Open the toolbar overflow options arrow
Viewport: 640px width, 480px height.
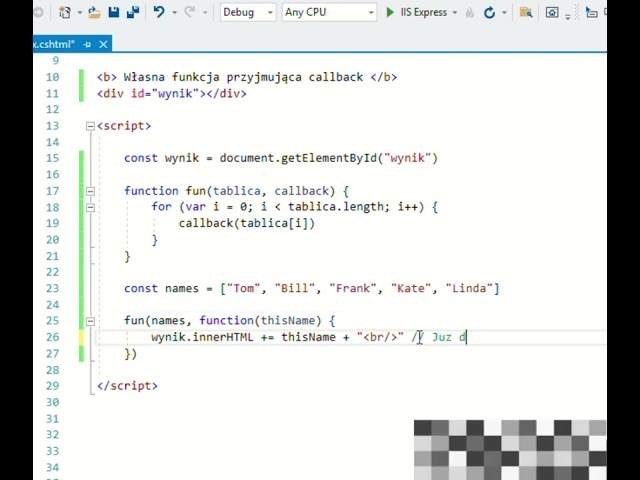[568, 16]
